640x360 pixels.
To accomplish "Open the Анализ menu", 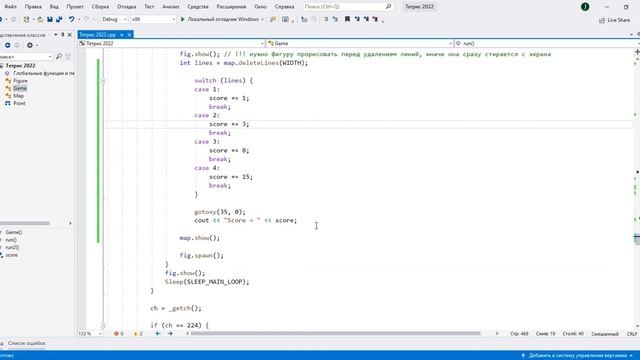I will pos(171,7).
